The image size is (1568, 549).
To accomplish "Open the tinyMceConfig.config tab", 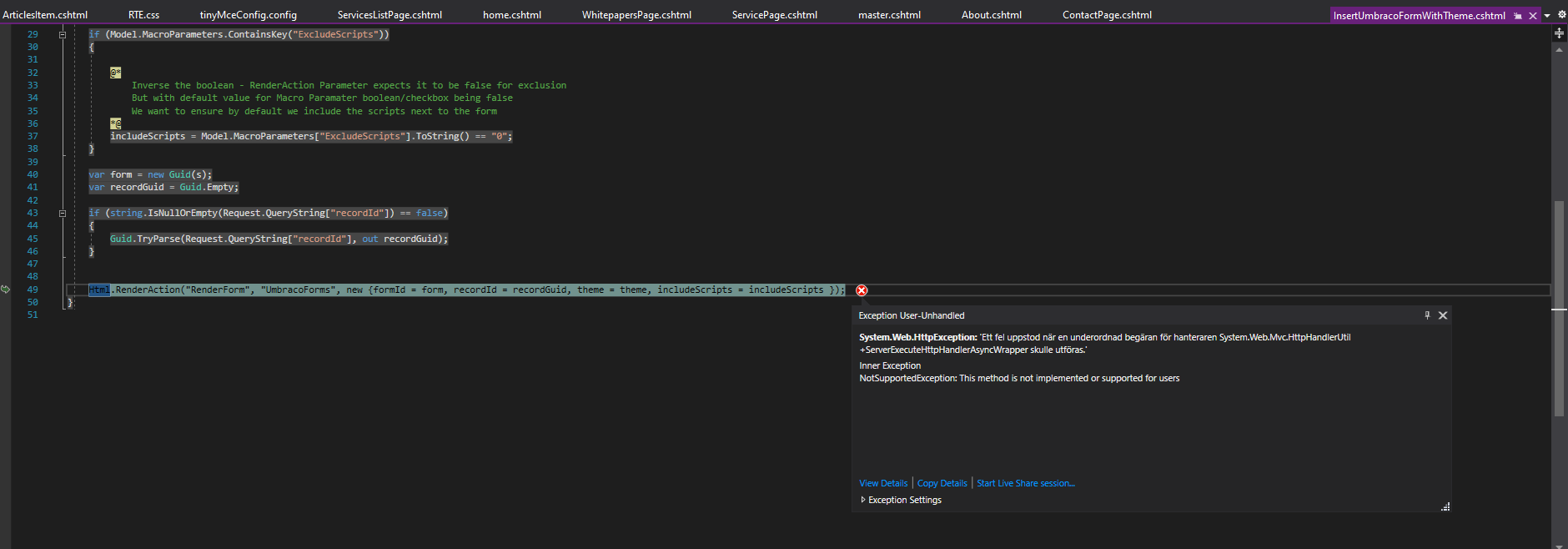I will (249, 15).
